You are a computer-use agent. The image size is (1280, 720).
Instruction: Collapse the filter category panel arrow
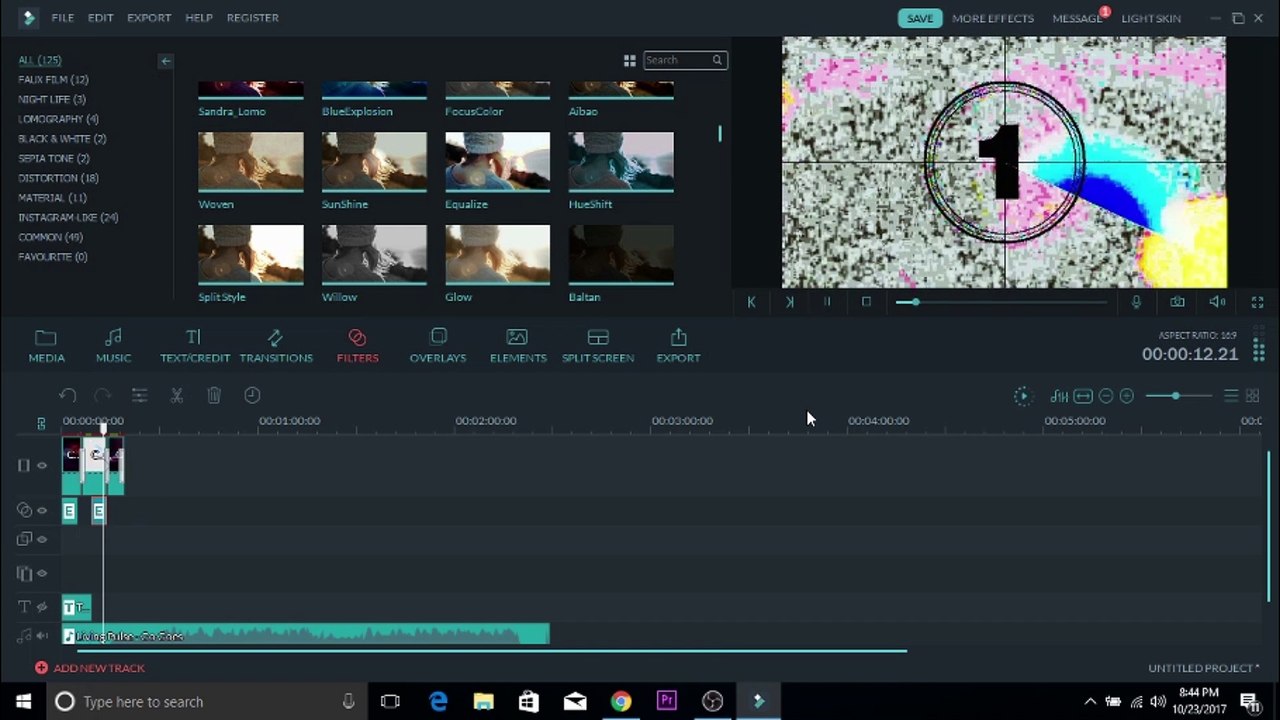click(166, 61)
